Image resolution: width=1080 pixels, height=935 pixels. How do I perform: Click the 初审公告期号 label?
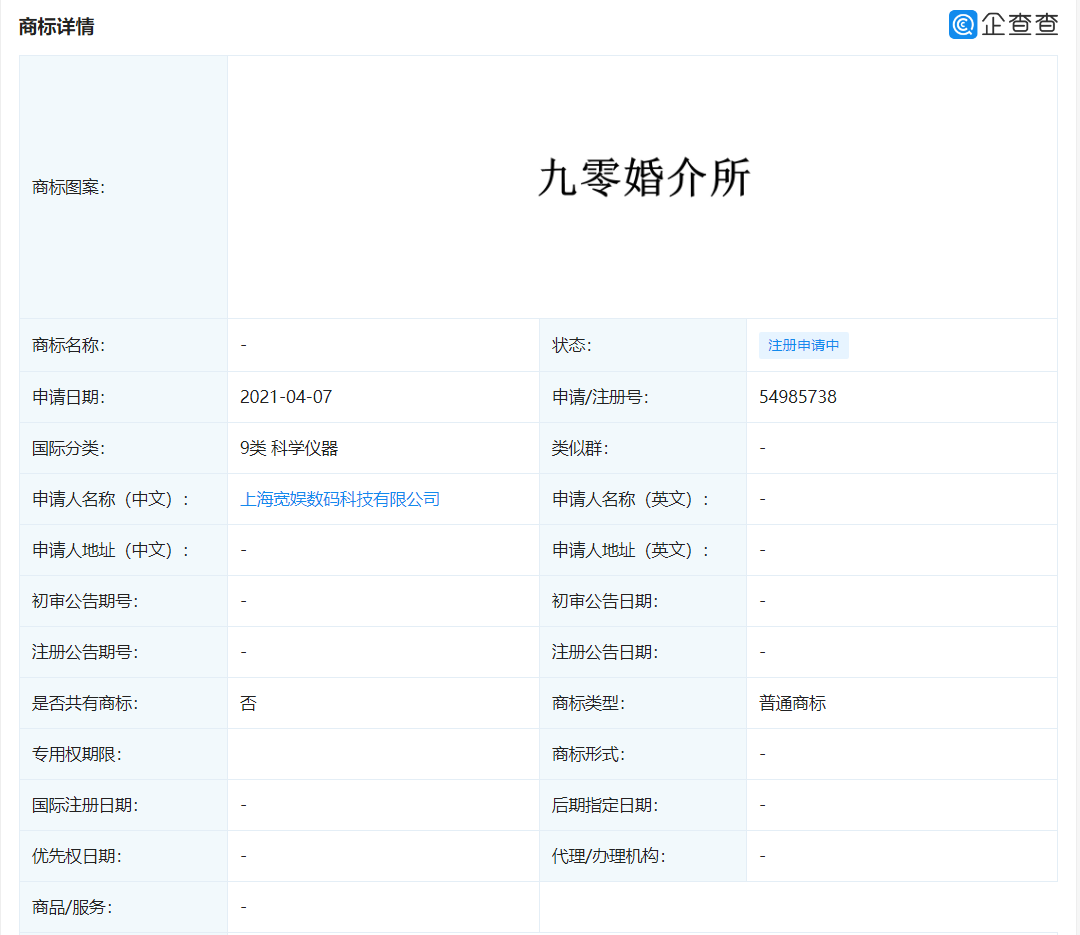[85, 601]
